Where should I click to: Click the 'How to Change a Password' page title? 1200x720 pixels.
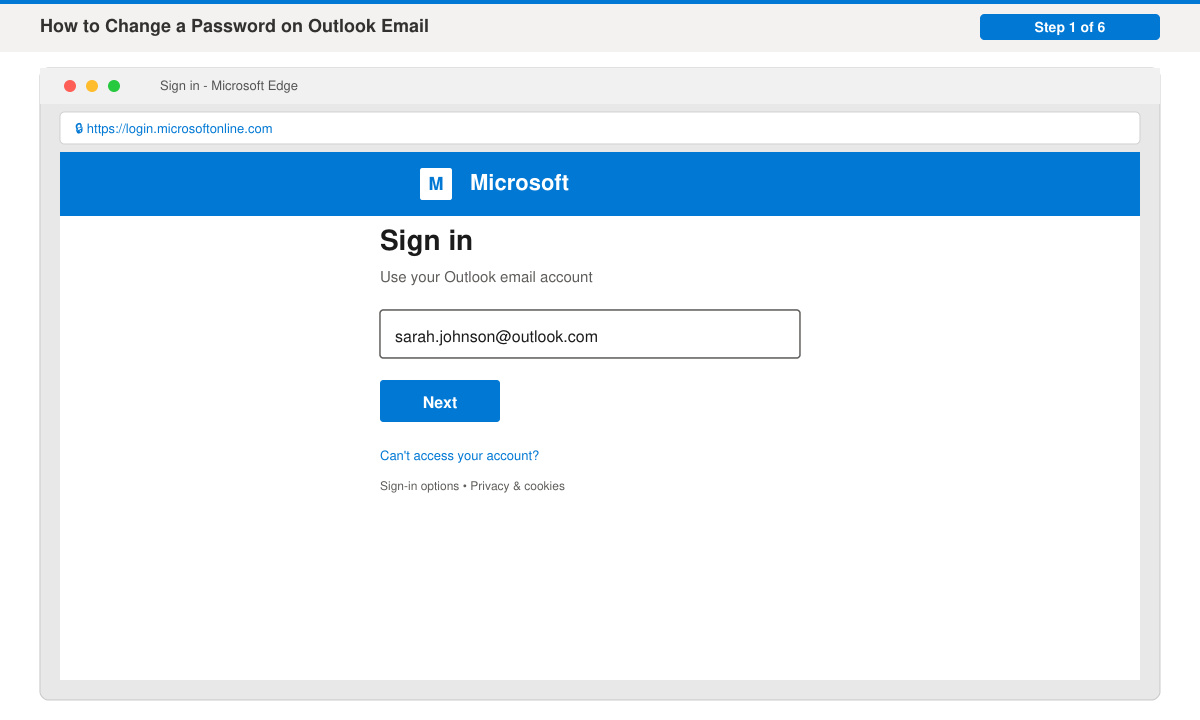[234, 26]
